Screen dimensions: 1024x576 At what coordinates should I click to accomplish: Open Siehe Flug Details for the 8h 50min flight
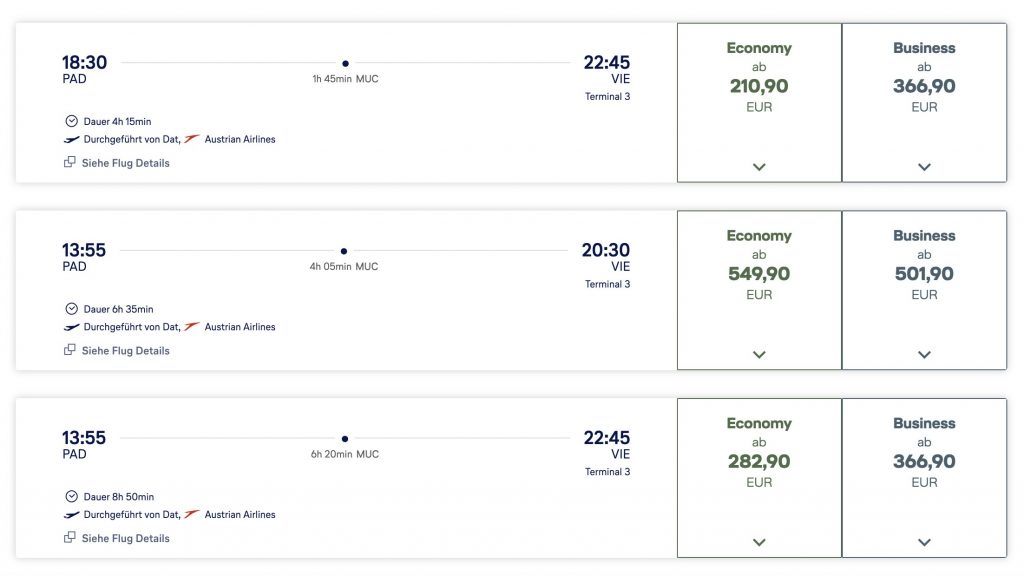125,538
